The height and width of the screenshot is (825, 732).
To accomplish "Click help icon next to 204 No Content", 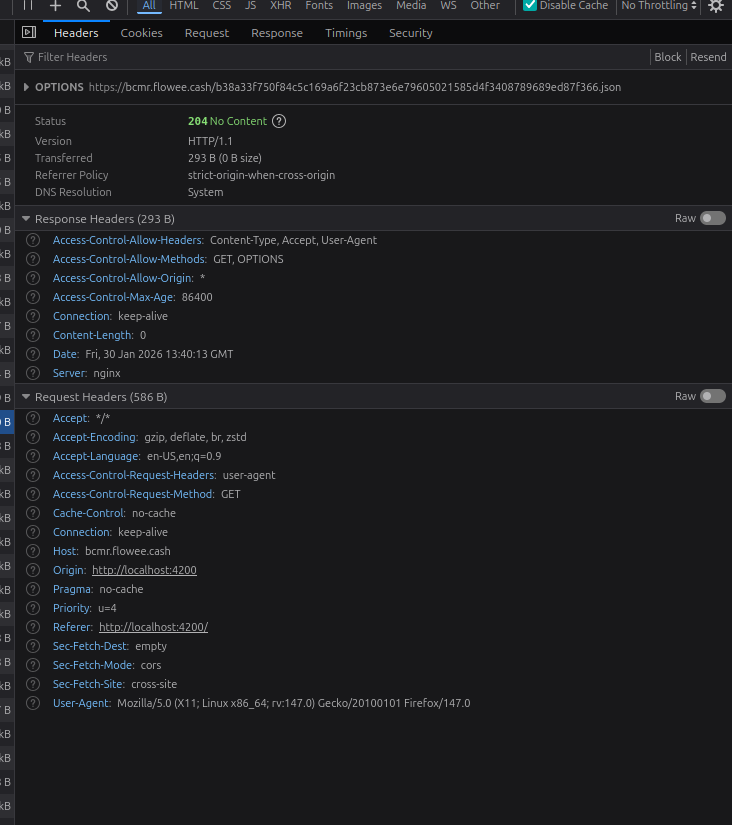I will click(x=279, y=121).
